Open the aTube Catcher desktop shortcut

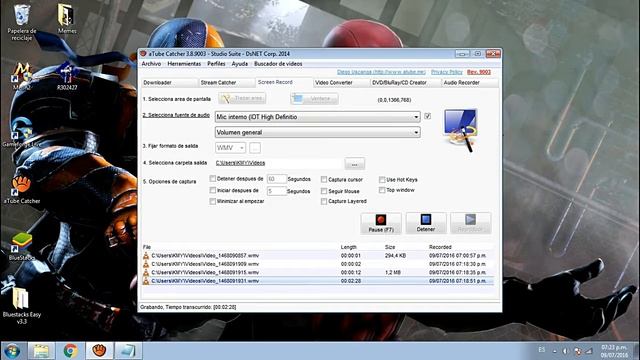pyautogui.click(x=22, y=189)
